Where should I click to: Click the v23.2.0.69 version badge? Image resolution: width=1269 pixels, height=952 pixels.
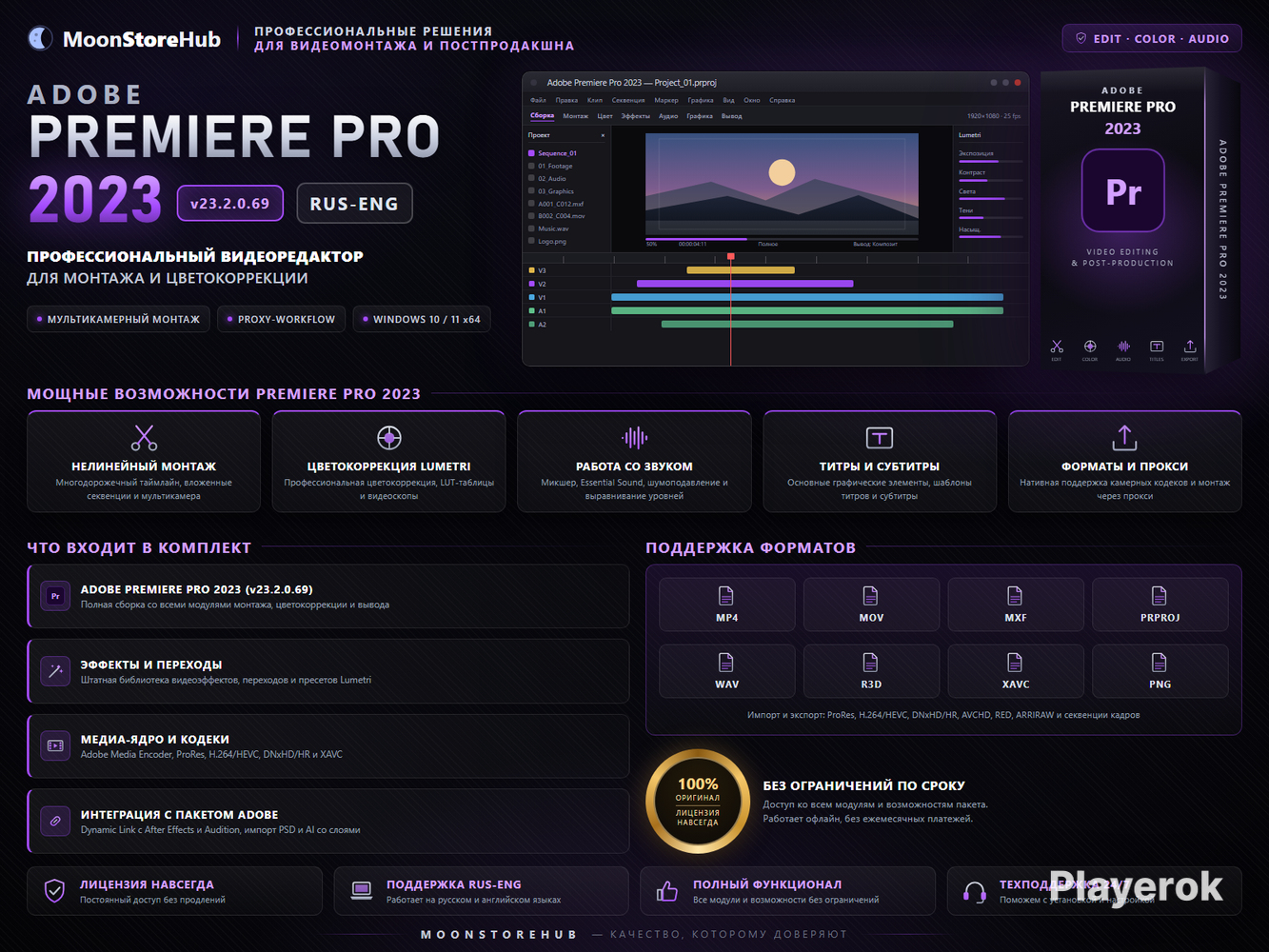point(230,203)
